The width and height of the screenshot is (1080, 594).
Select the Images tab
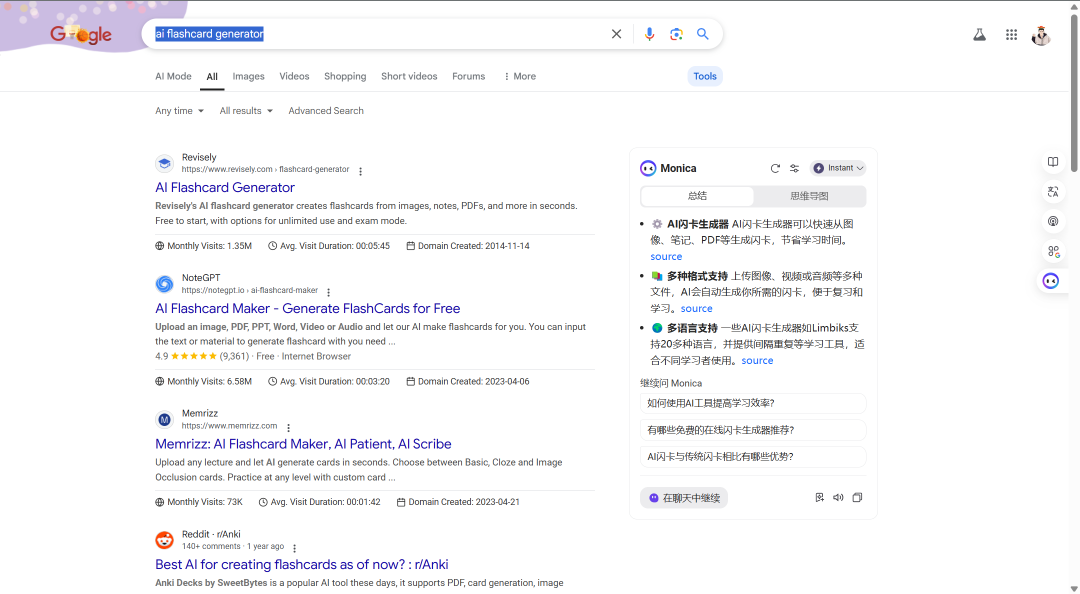coord(248,76)
